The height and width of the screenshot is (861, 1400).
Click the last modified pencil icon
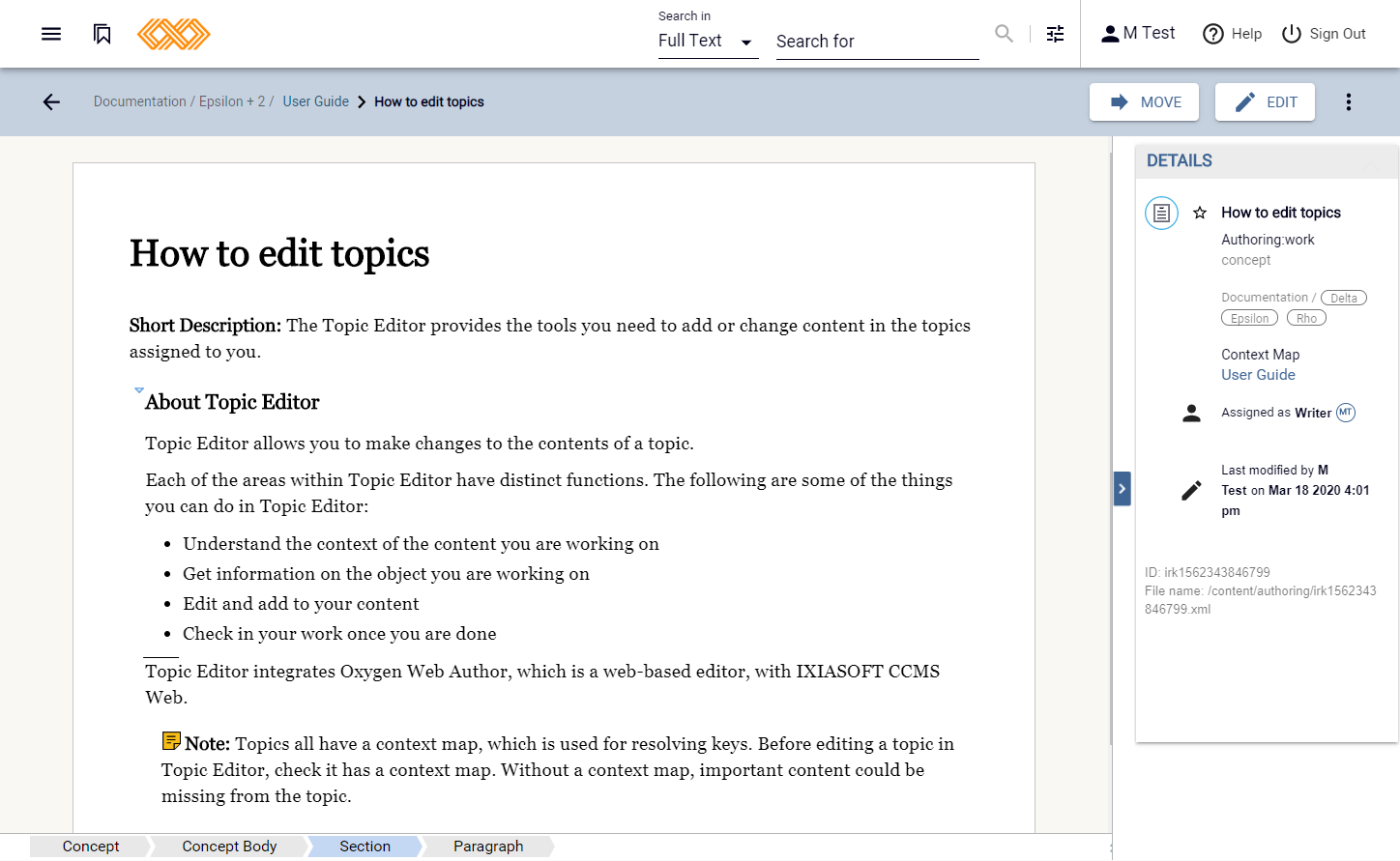[1191, 491]
